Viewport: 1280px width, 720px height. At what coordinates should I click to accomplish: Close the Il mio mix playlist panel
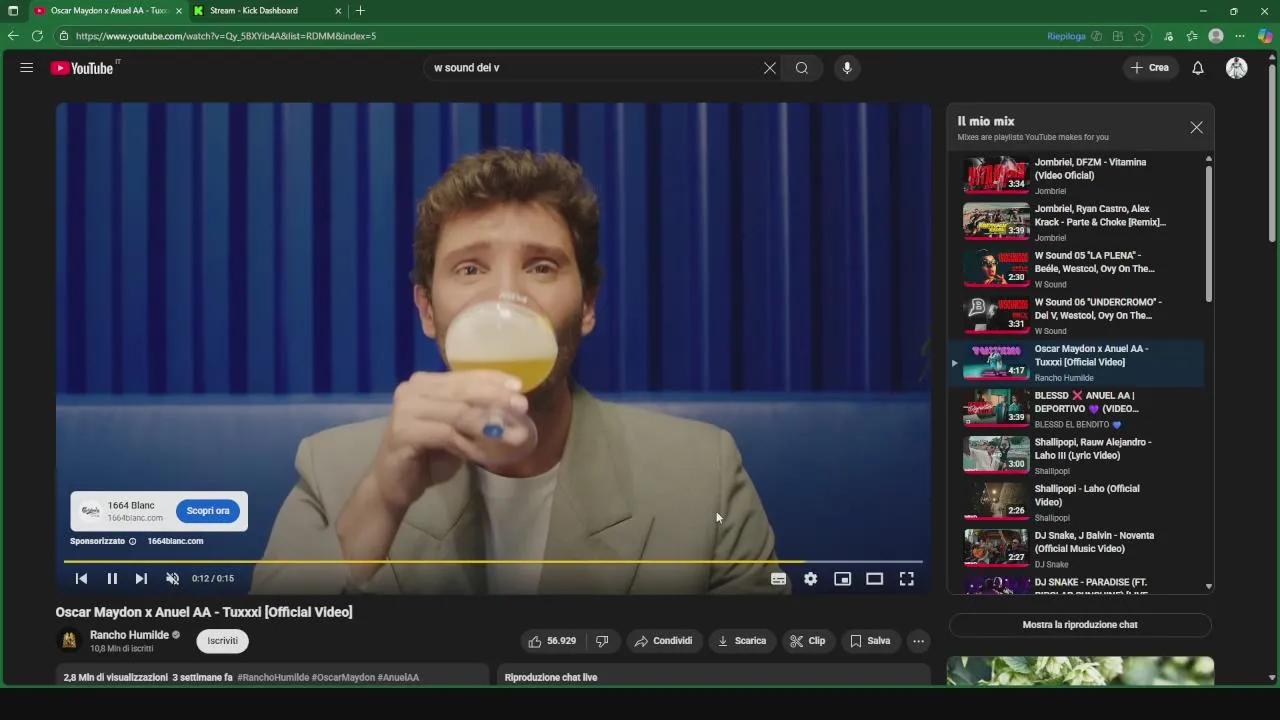coord(1196,128)
